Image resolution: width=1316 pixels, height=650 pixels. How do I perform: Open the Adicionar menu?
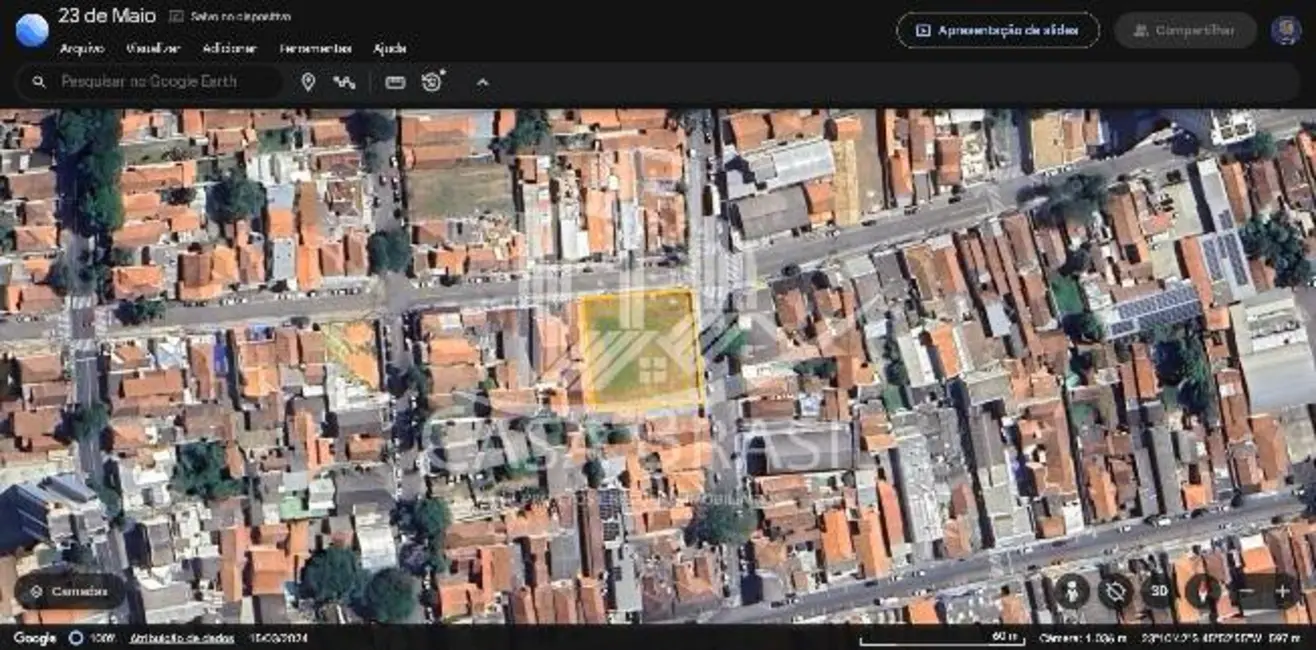[x=229, y=48]
